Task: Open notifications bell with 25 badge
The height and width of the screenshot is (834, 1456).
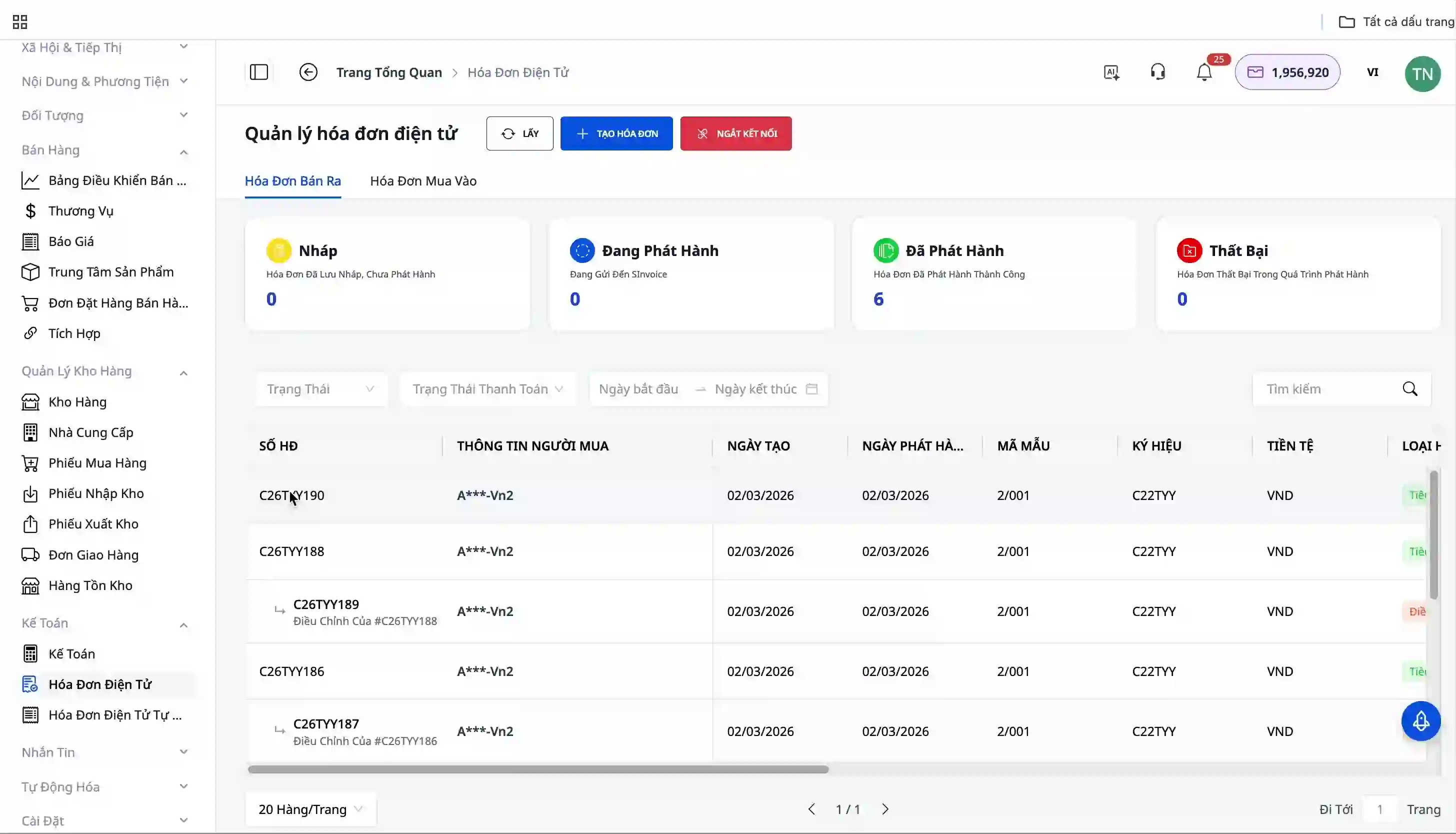Action: 1204,72
